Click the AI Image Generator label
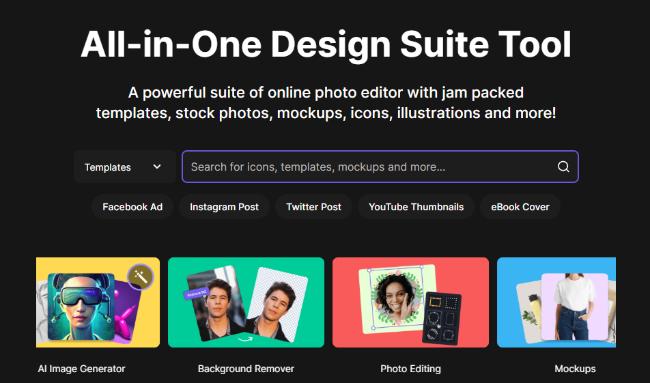 coord(81,368)
